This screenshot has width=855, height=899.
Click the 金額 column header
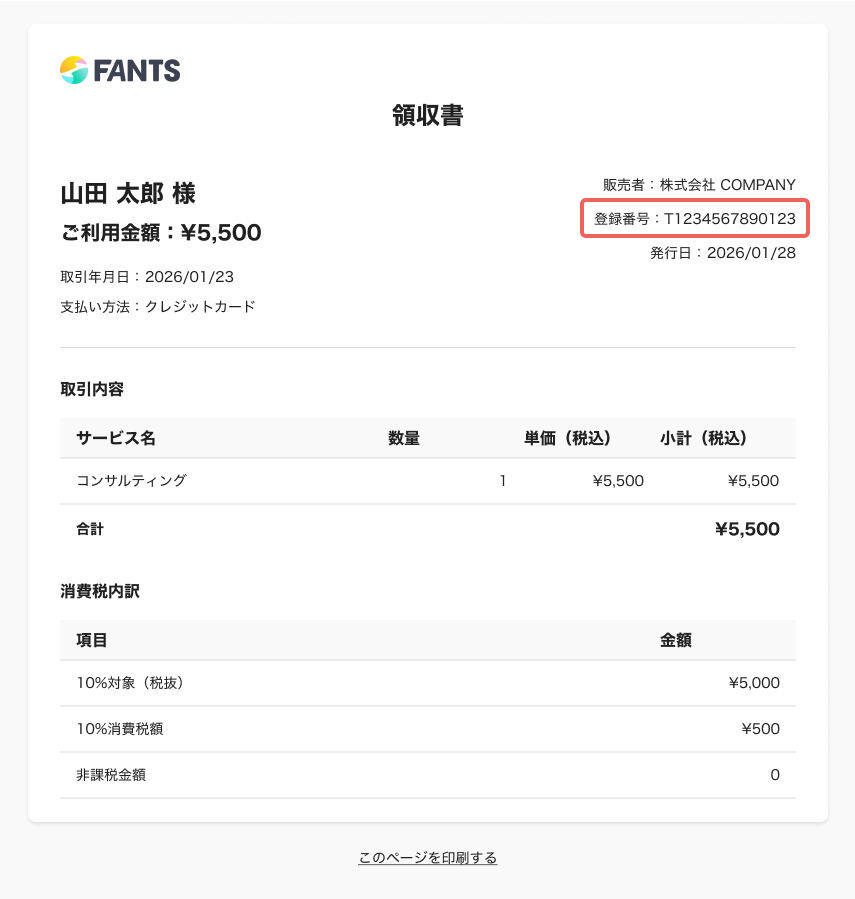(676, 640)
